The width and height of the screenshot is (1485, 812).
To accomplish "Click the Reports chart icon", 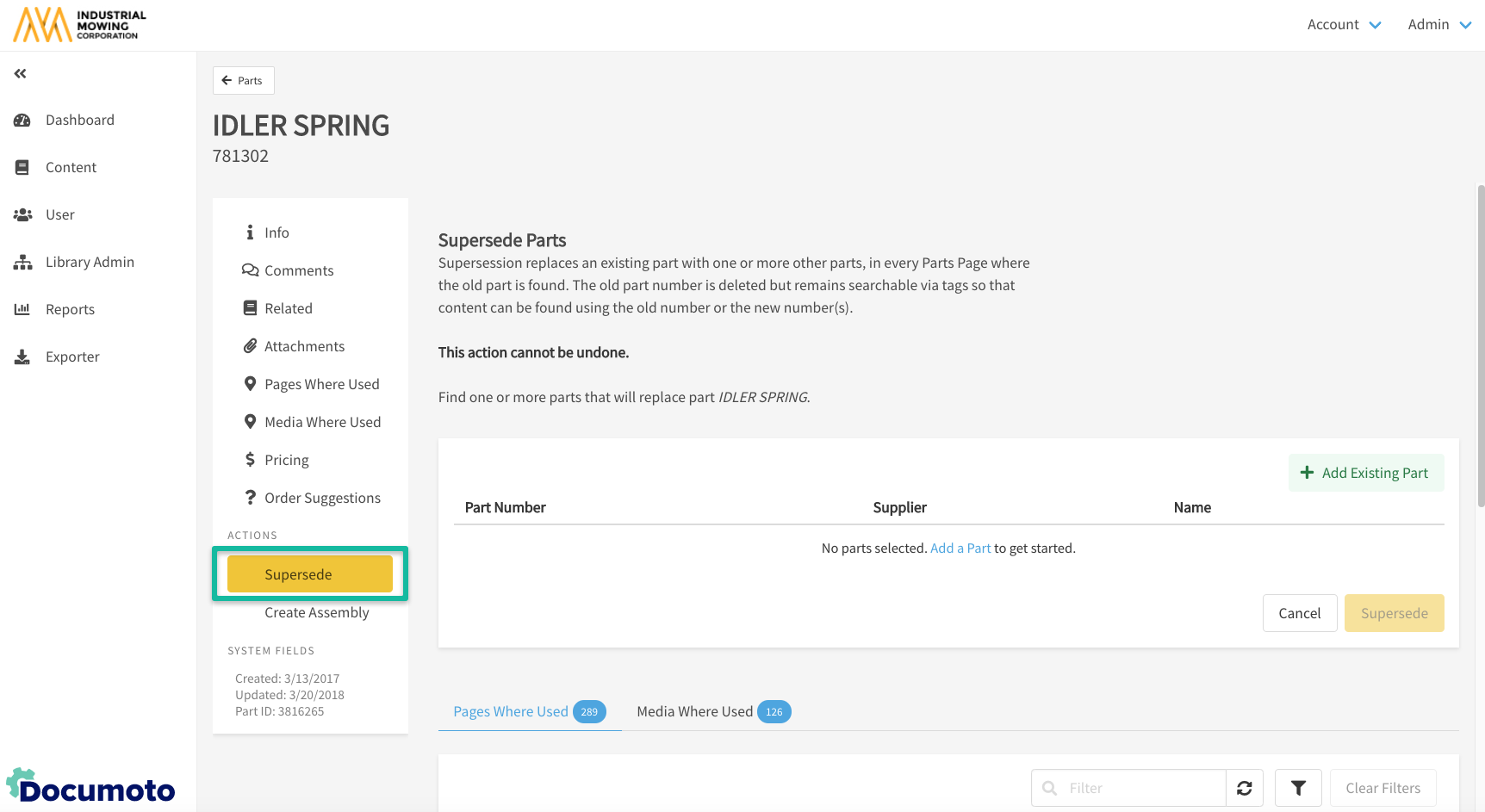I will 22,309.
